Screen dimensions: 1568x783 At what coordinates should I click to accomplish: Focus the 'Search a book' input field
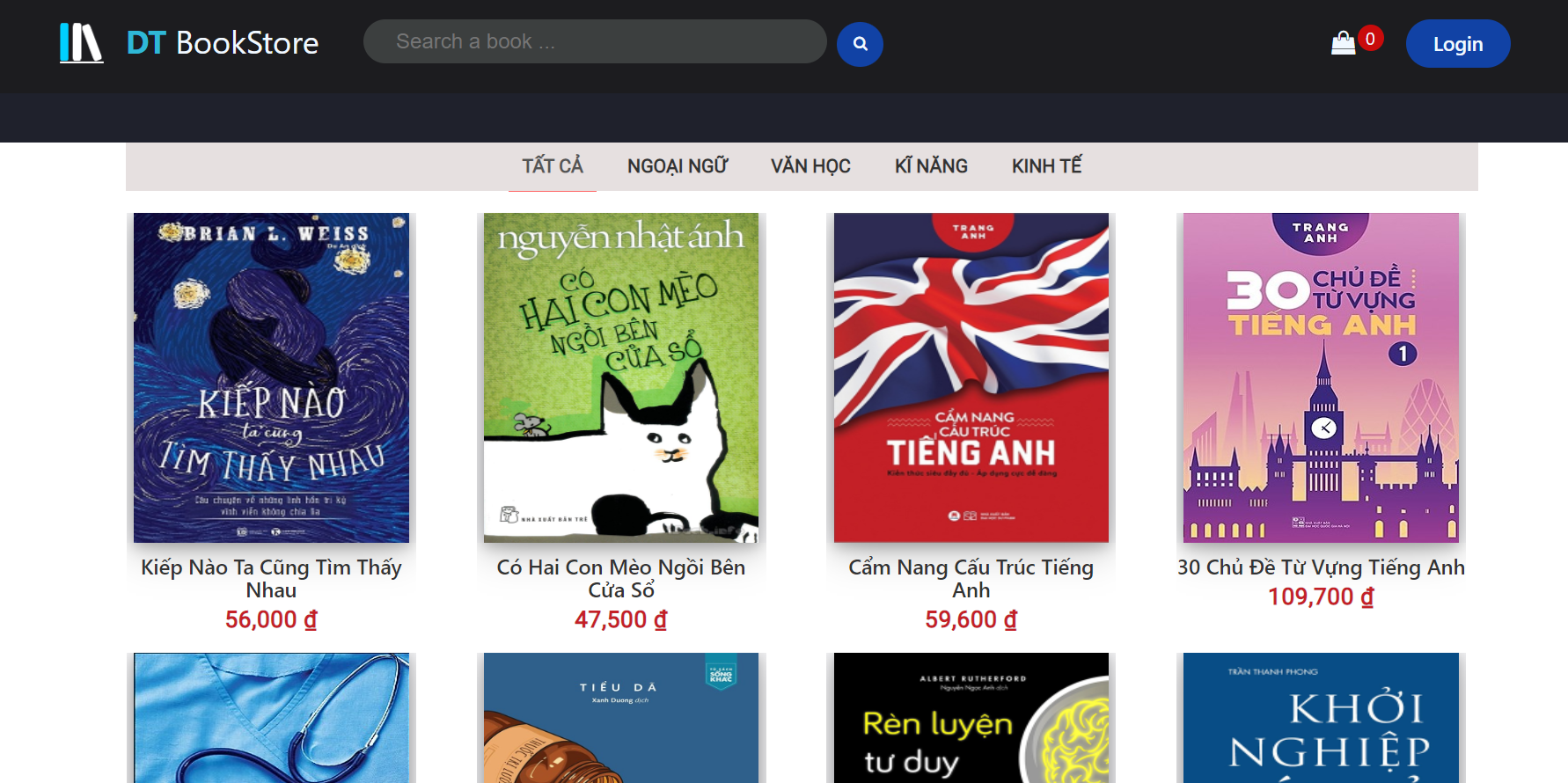click(x=594, y=41)
